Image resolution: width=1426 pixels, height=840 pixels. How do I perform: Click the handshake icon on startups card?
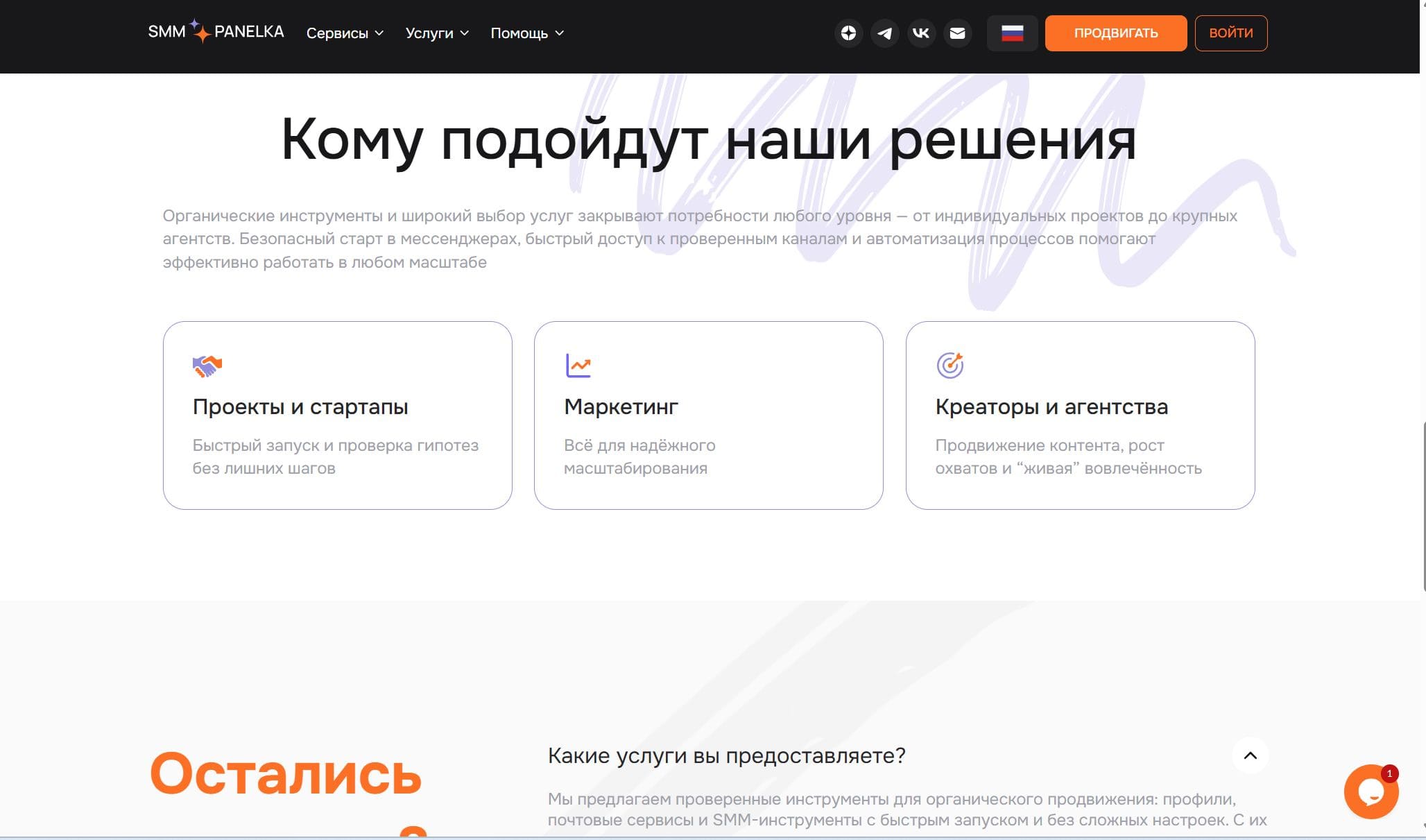(x=207, y=366)
